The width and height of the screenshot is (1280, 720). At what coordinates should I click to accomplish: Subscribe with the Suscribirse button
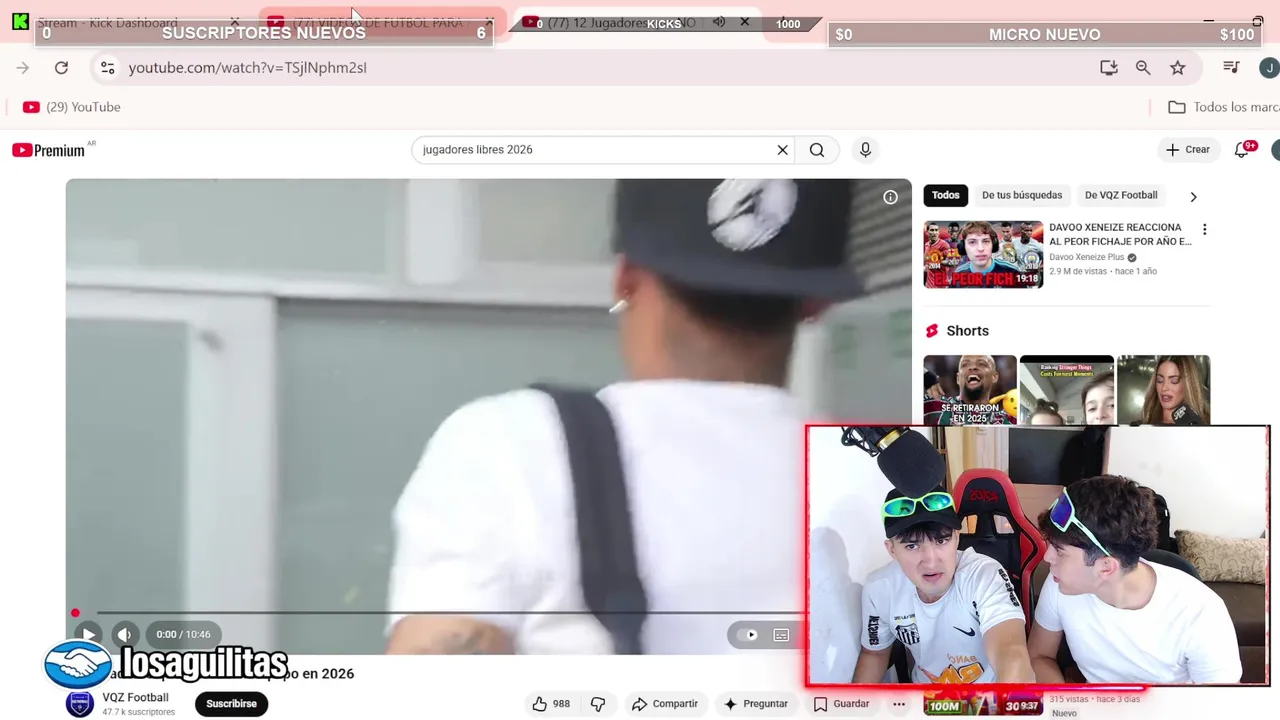pyautogui.click(x=231, y=704)
